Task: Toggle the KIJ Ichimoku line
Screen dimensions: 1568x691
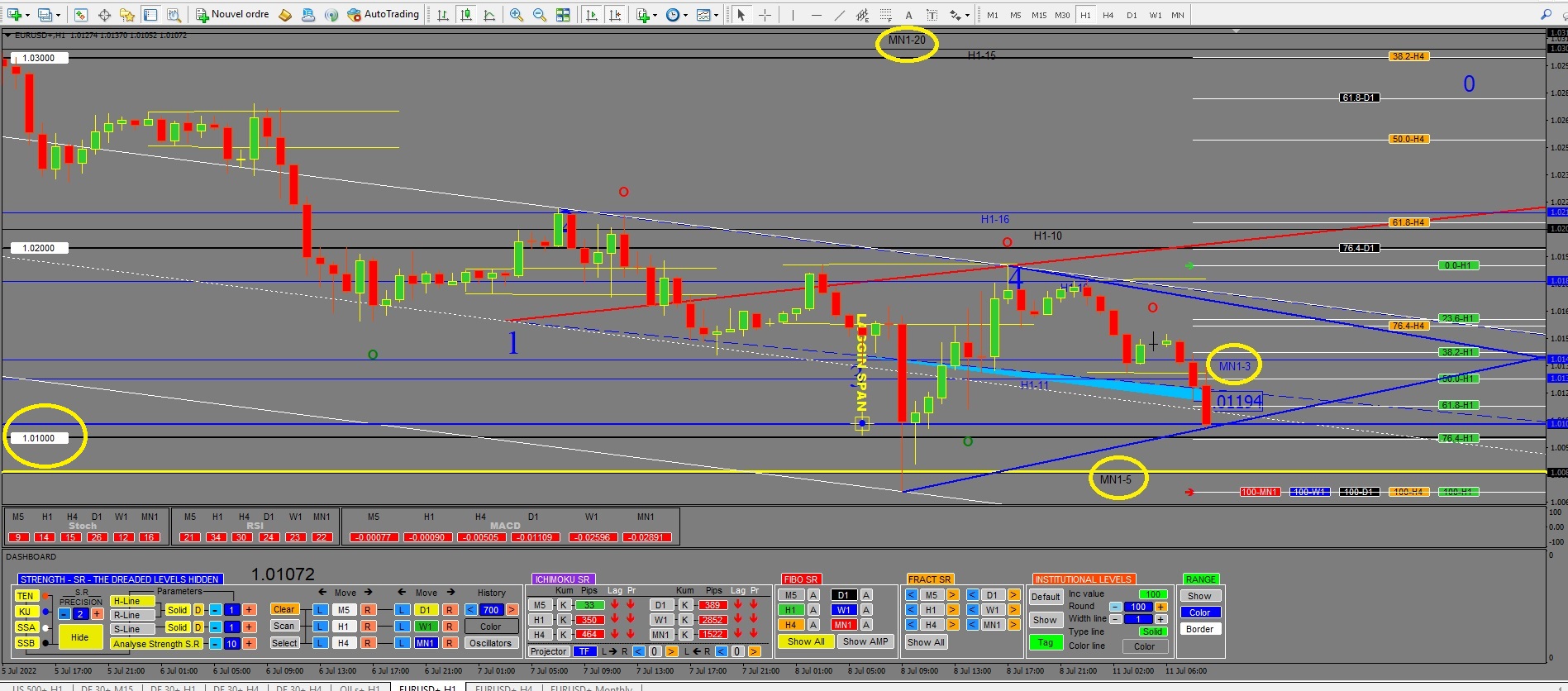Action: [x=26, y=612]
